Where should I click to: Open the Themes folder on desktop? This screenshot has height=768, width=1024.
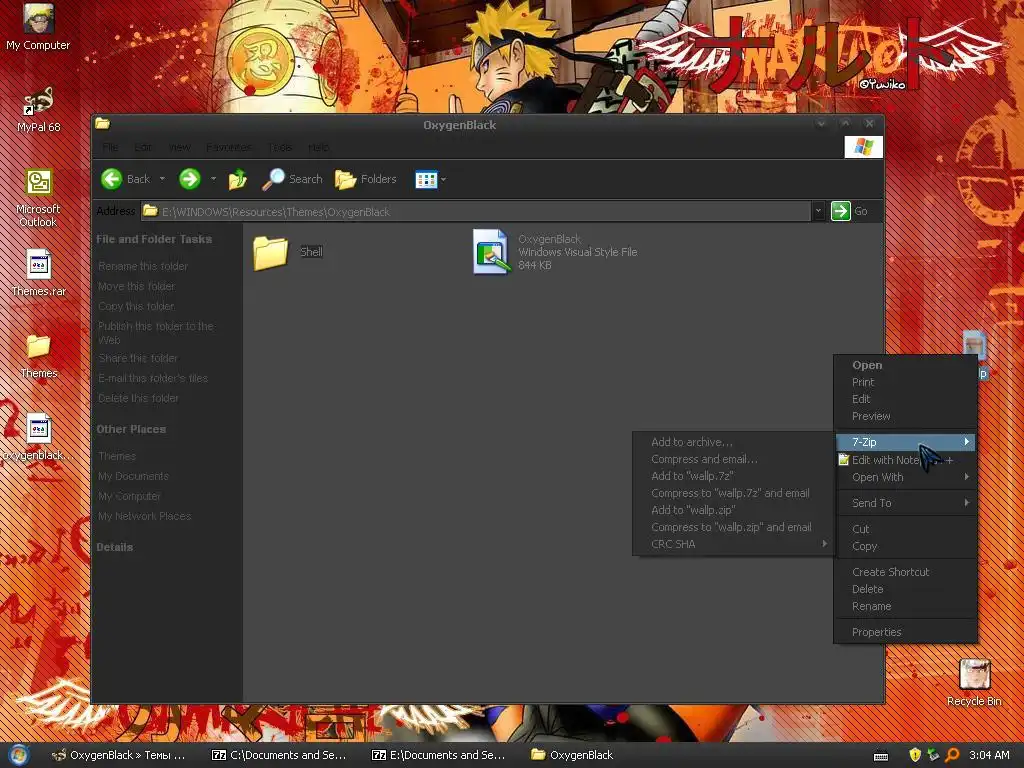click(x=38, y=356)
